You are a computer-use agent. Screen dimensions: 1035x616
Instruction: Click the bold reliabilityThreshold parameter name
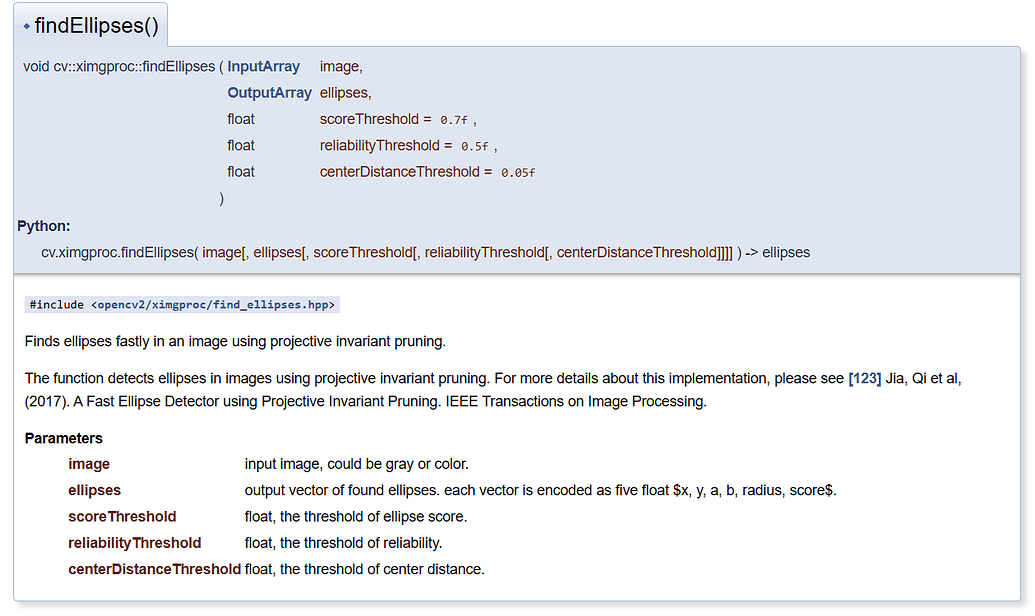pyautogui.click(x=135, y=543)
